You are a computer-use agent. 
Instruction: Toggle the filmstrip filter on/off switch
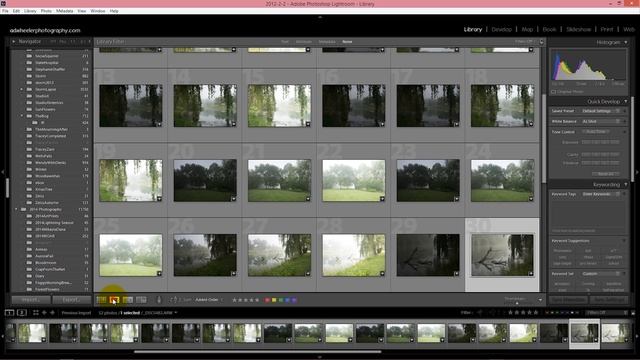(x=633, y=313)
